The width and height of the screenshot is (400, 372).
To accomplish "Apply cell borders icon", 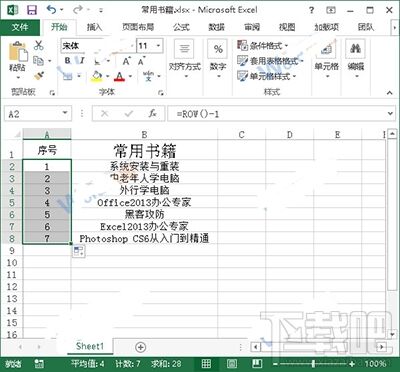I will pos(68,76).
